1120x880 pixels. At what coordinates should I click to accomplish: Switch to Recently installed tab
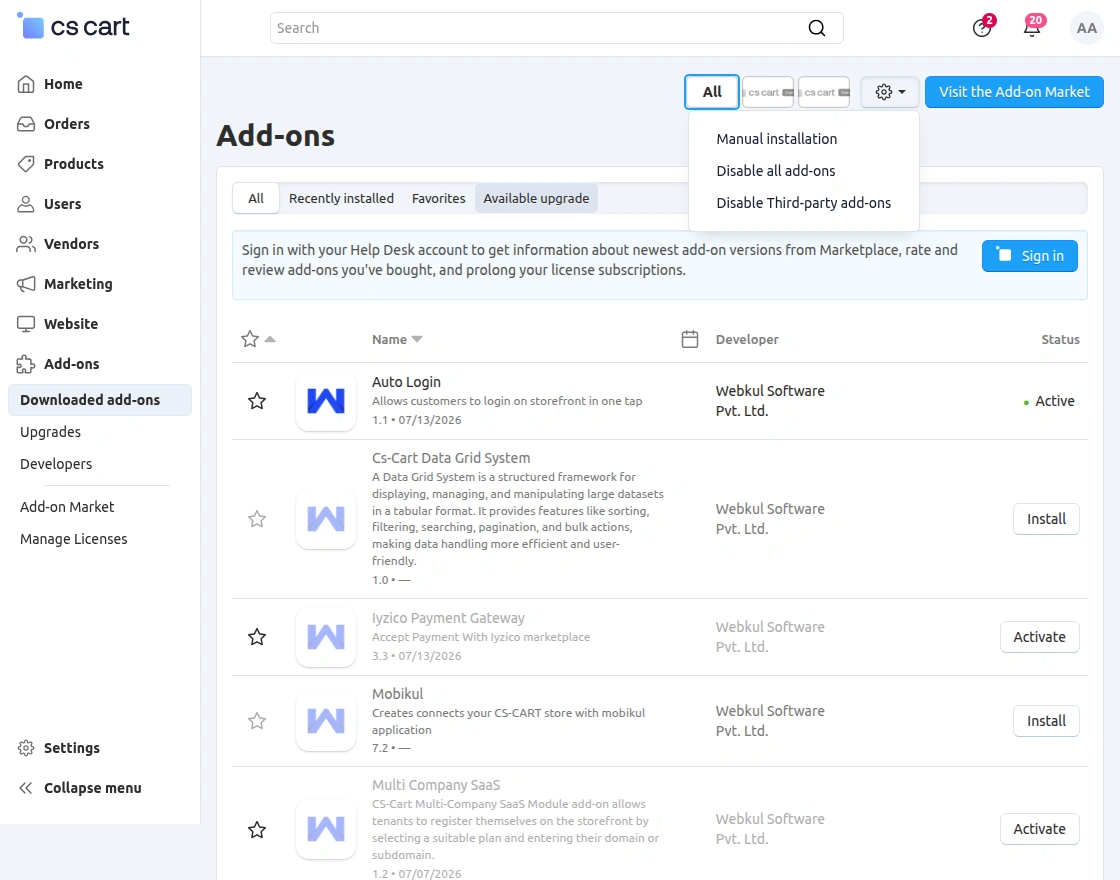(341, 198)
